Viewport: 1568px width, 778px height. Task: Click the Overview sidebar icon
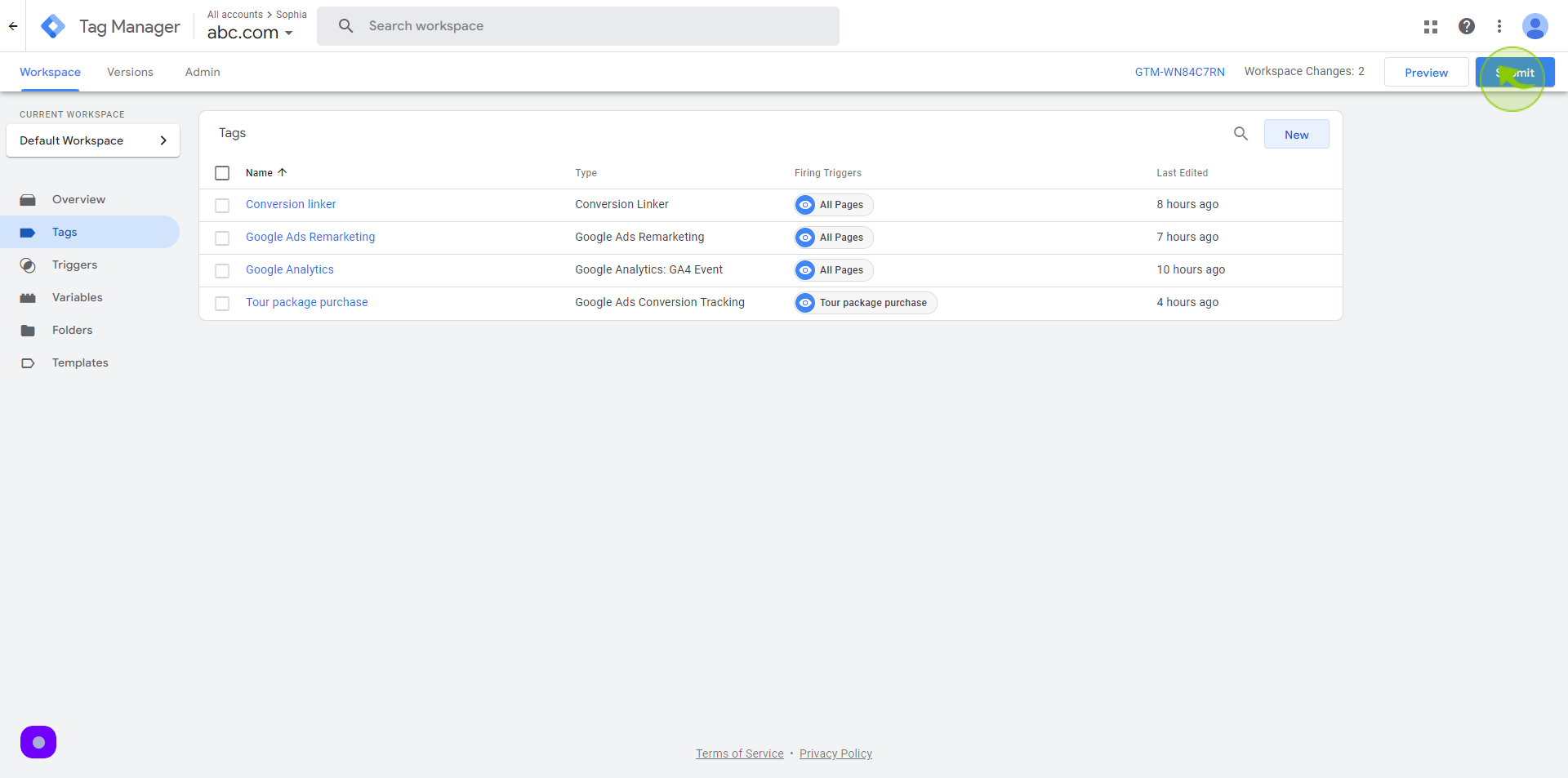pos(28,199)
